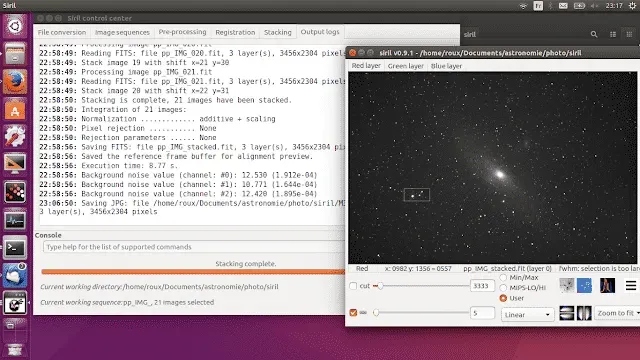
Task: Switch to the Pre-processing tab
Action: [182, 32]
